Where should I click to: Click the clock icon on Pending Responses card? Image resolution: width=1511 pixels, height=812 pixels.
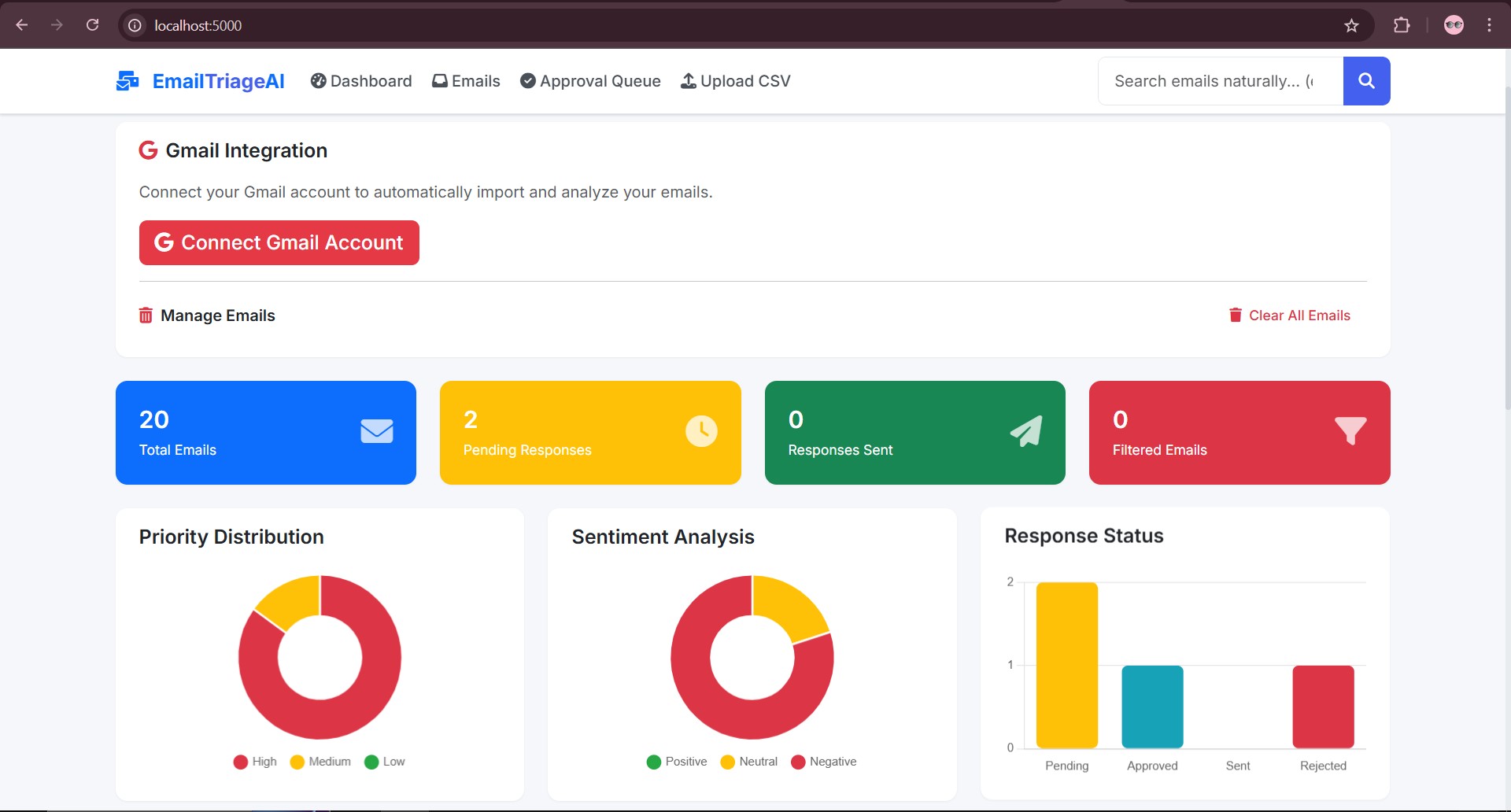[x=702, y=431]
